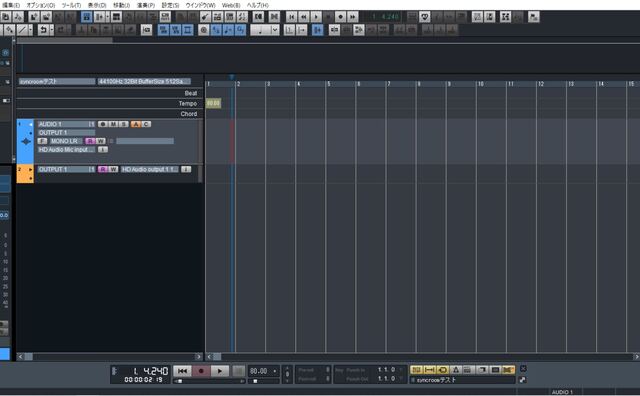This screenshot has height=396, width=640.
Task: Click the heart icon in the top toolbar
Action: coord(424,17)
